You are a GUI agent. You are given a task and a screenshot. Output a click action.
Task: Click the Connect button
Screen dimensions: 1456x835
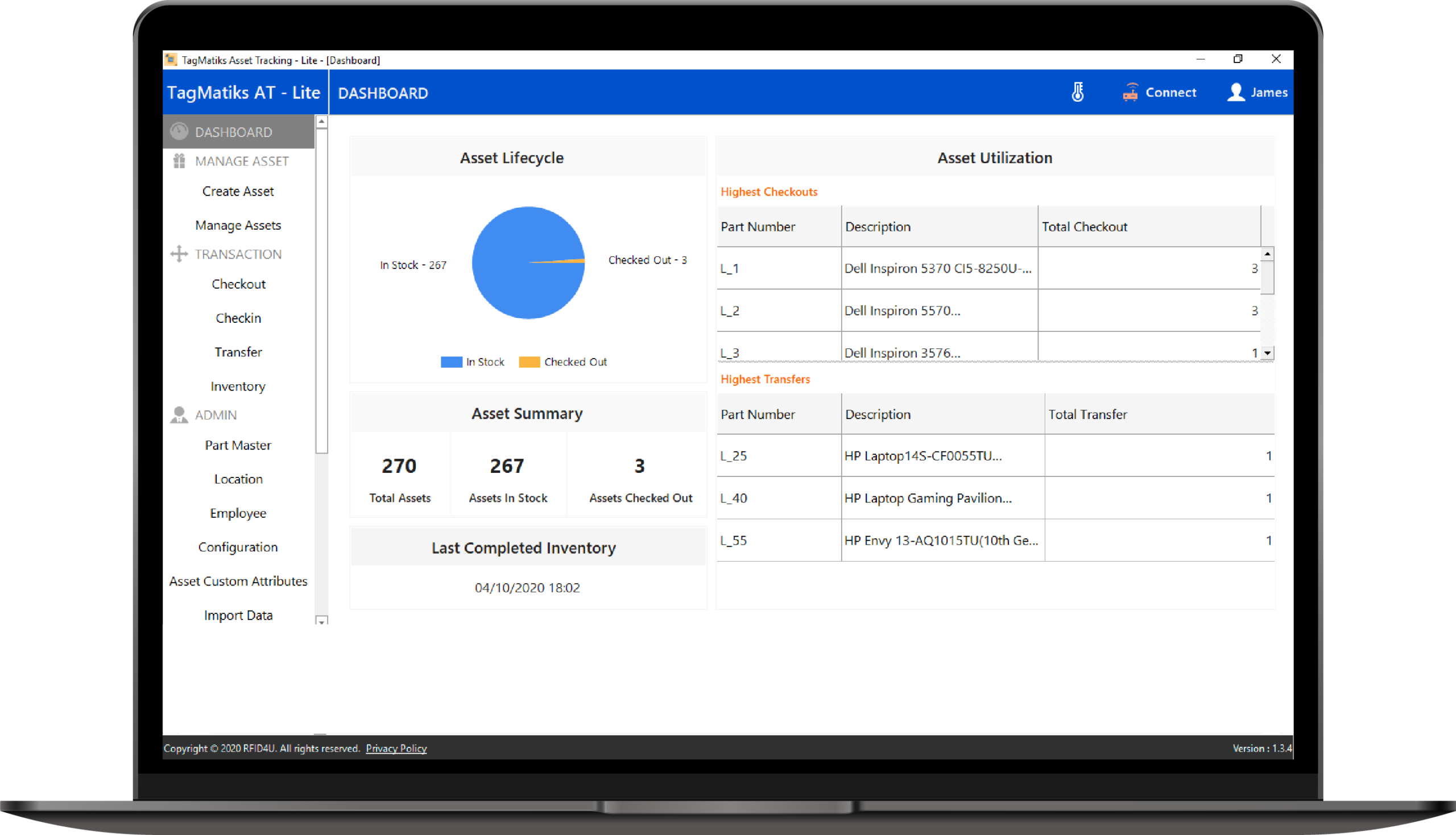point(1171,92)
